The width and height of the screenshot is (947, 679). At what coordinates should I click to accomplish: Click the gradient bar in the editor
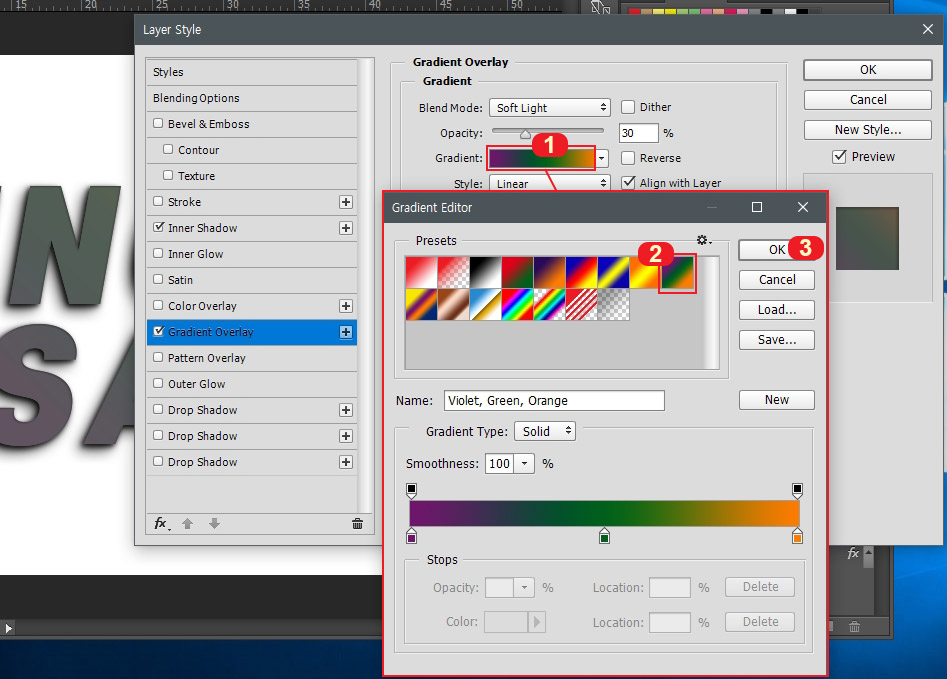point(605,513)
